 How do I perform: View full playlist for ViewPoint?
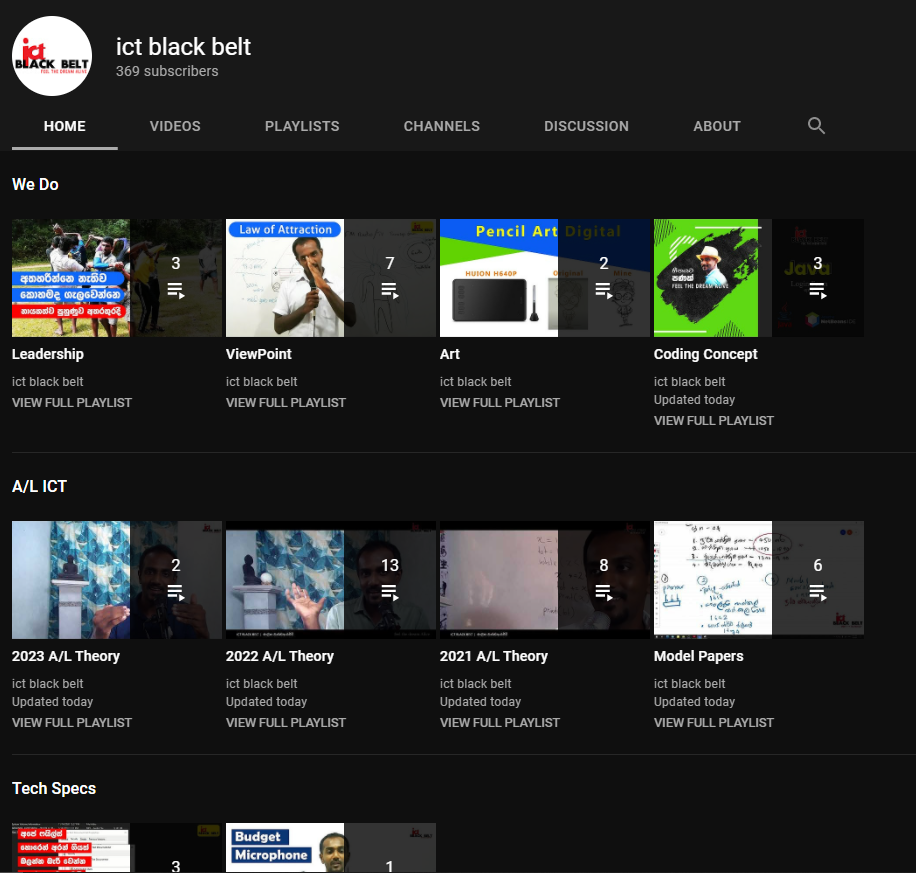click(x=286, y=403)
